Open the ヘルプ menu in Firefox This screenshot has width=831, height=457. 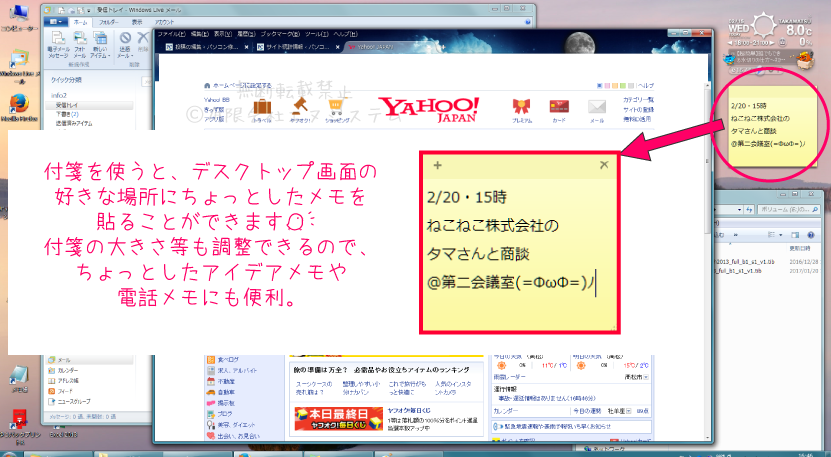[346, 34]
